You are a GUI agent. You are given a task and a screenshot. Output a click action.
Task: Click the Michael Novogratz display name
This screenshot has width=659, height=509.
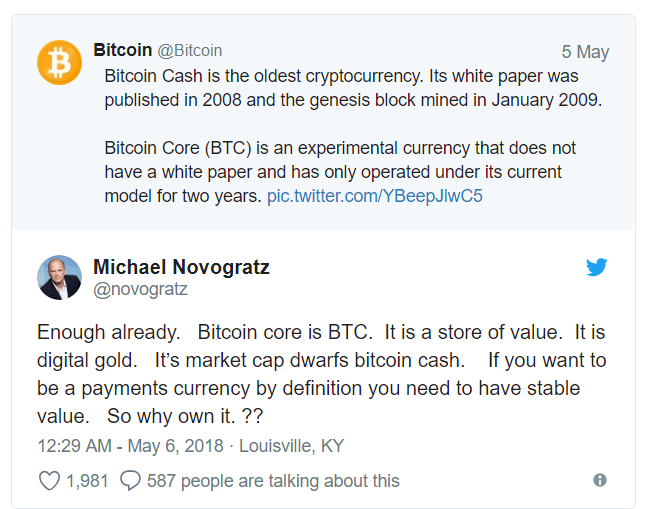pos(181,267)
